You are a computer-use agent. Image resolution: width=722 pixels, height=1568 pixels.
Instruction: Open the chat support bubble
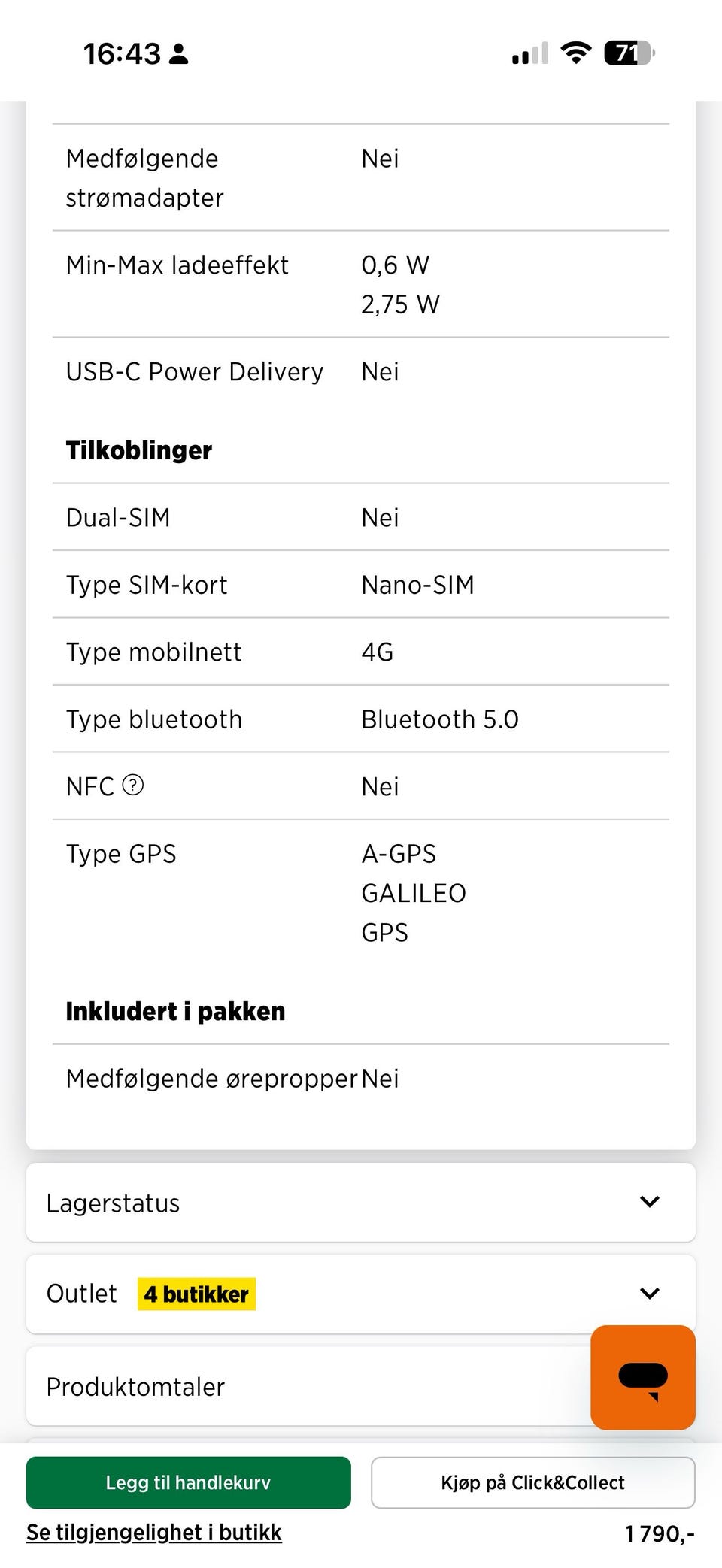click(x=643, y=1379)
